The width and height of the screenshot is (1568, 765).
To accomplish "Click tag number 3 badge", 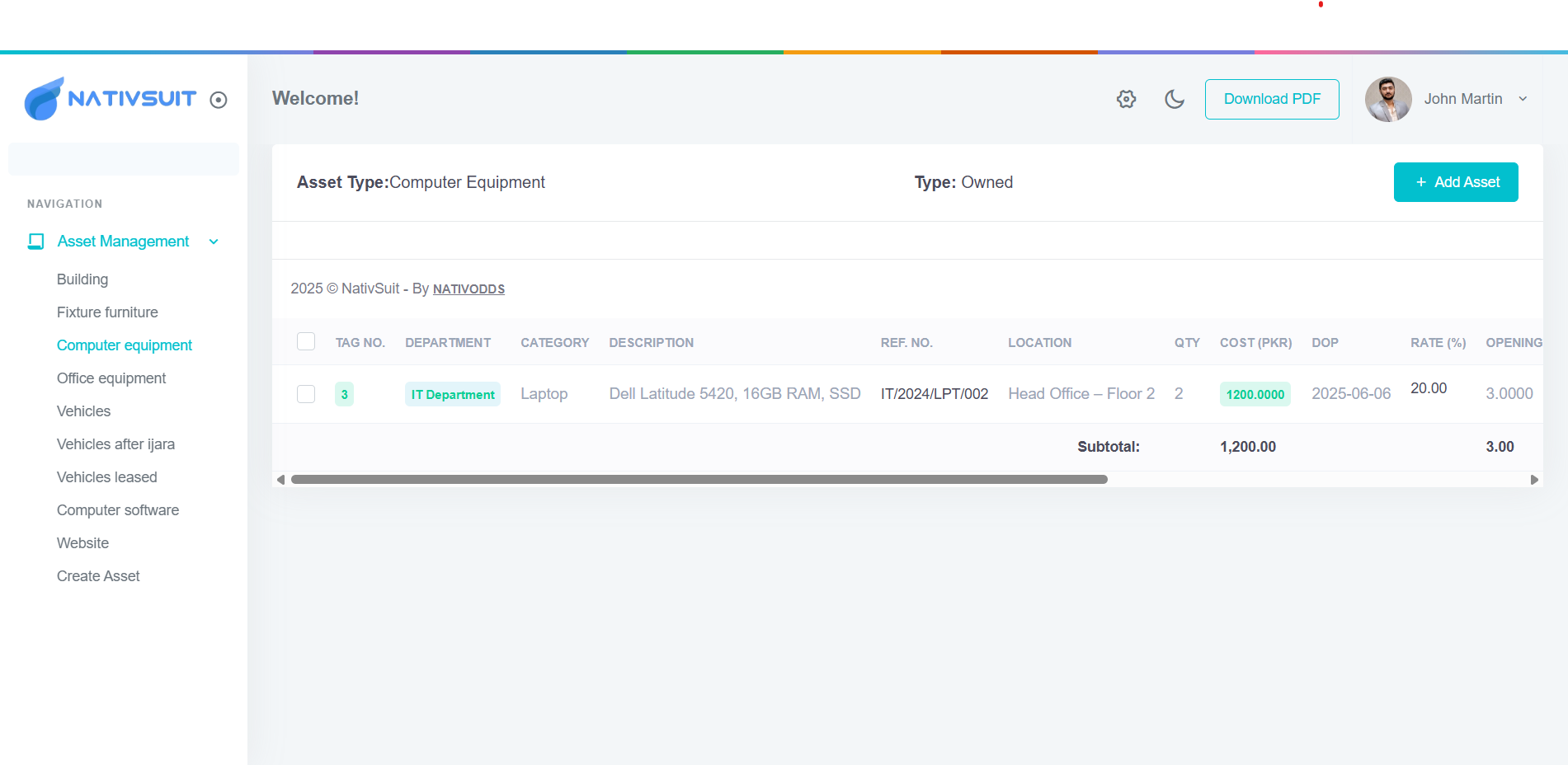I will coord(344,394).
